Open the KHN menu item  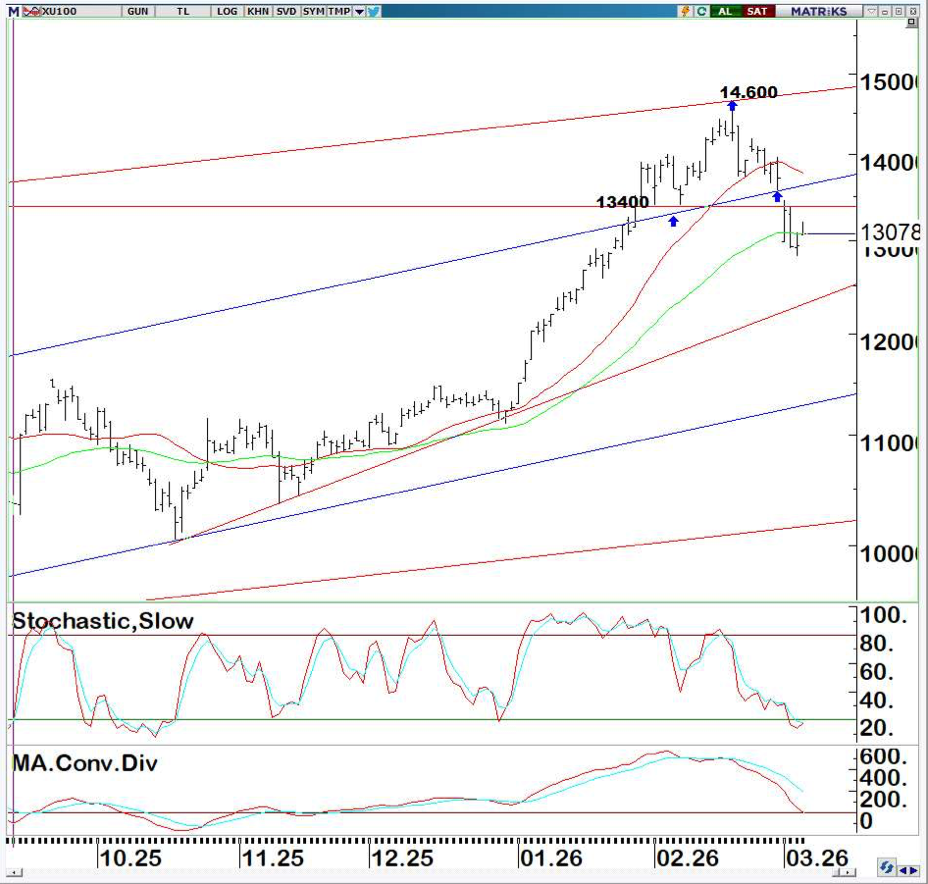click(x=258, y=11)
